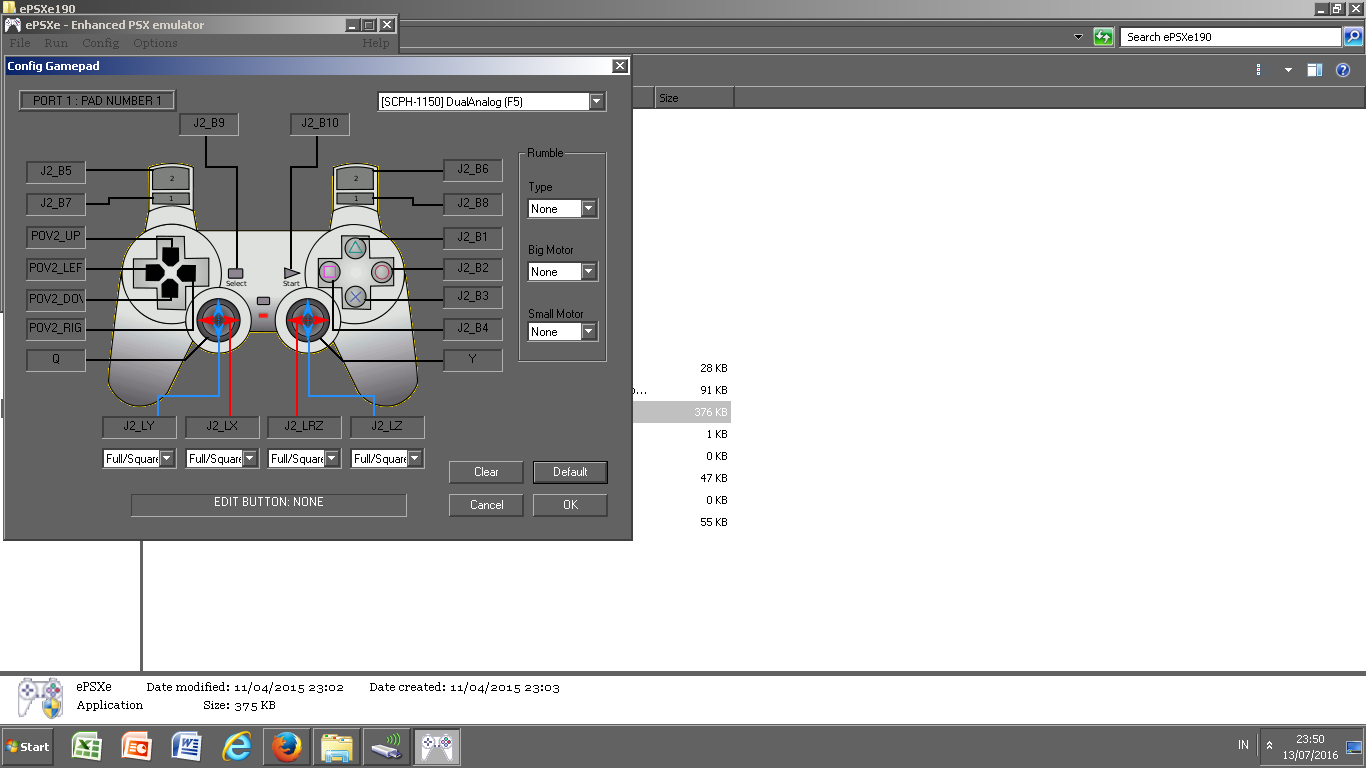Image resolution: width=1366 pixels, height=768 pixels.
Task: Click PORT 1 : PAD NUMBER 1 button
Action: (x=97, y=101)
